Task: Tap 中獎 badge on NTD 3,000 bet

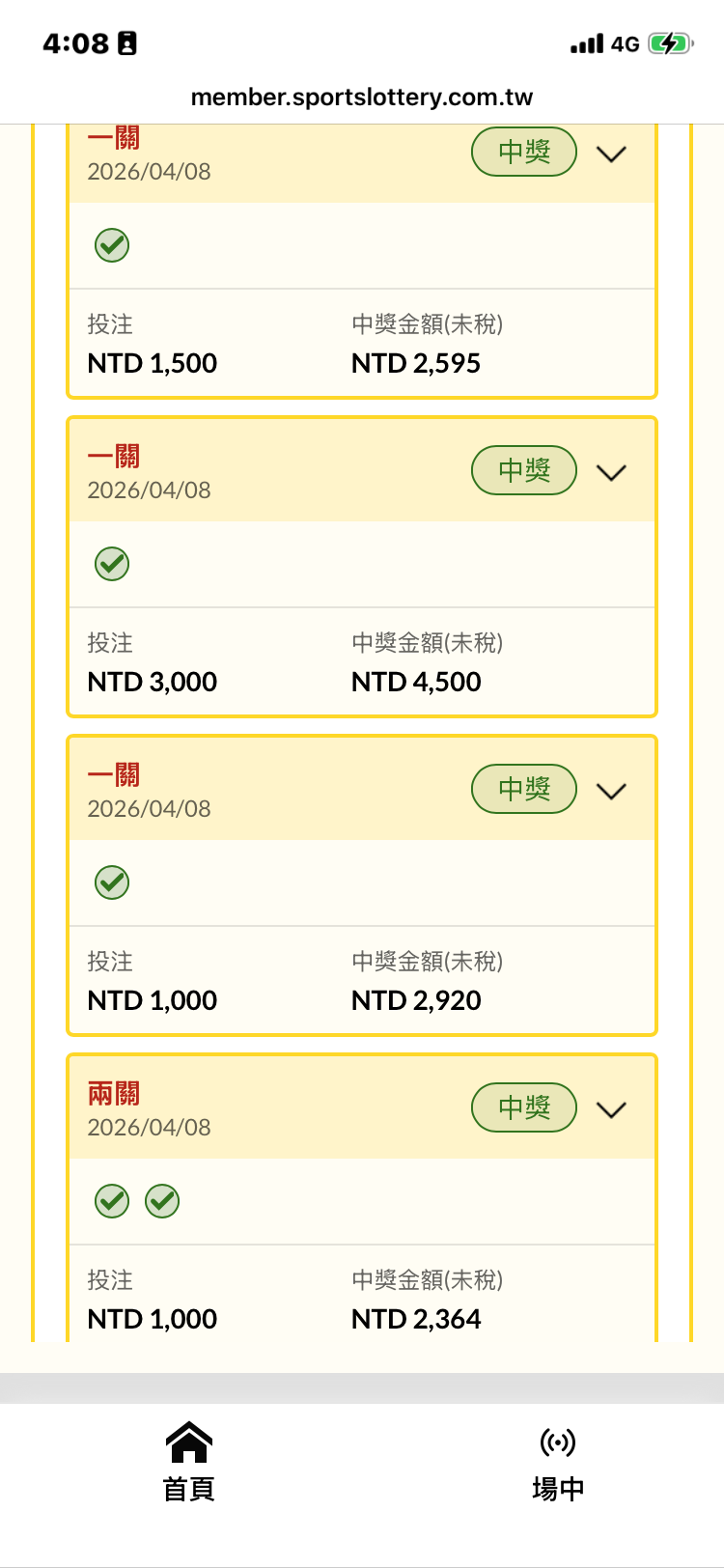Action: pyautogui.click(x=524, y=471)
